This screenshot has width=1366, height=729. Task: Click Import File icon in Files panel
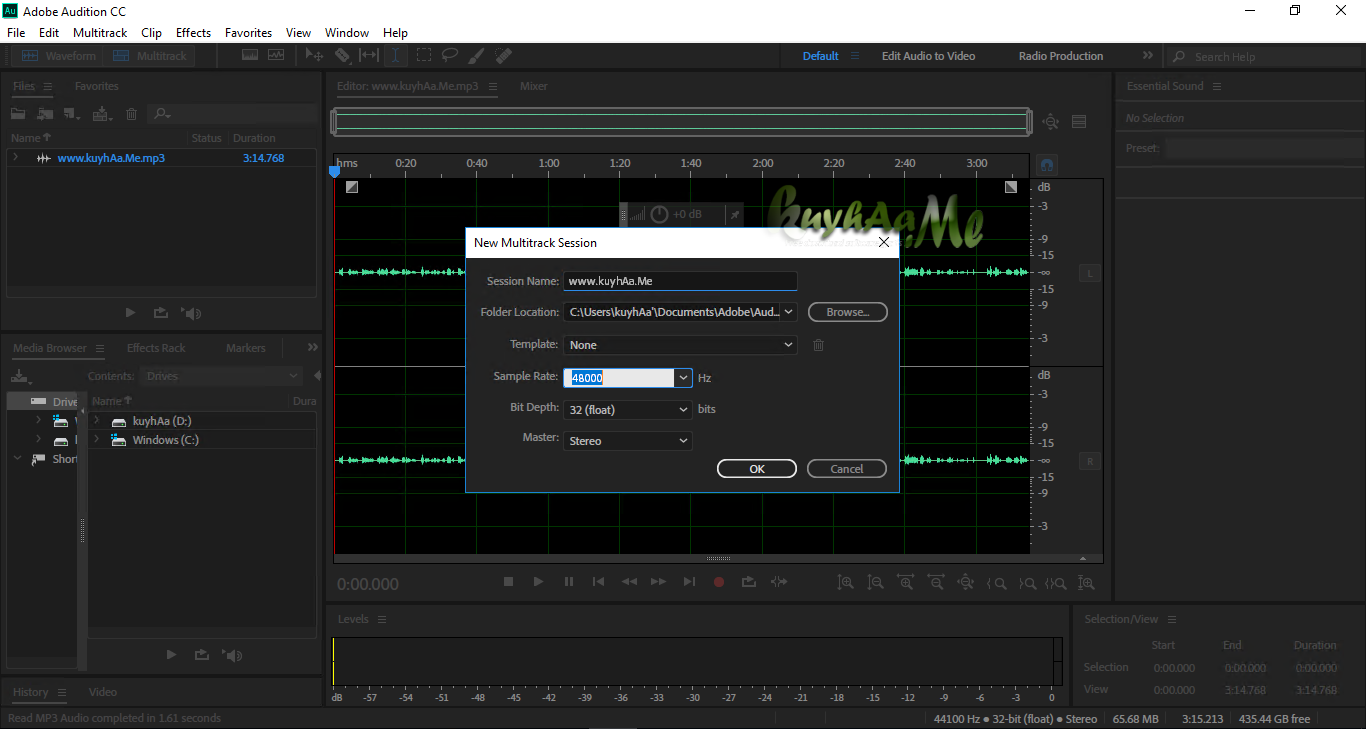(45, 114)
